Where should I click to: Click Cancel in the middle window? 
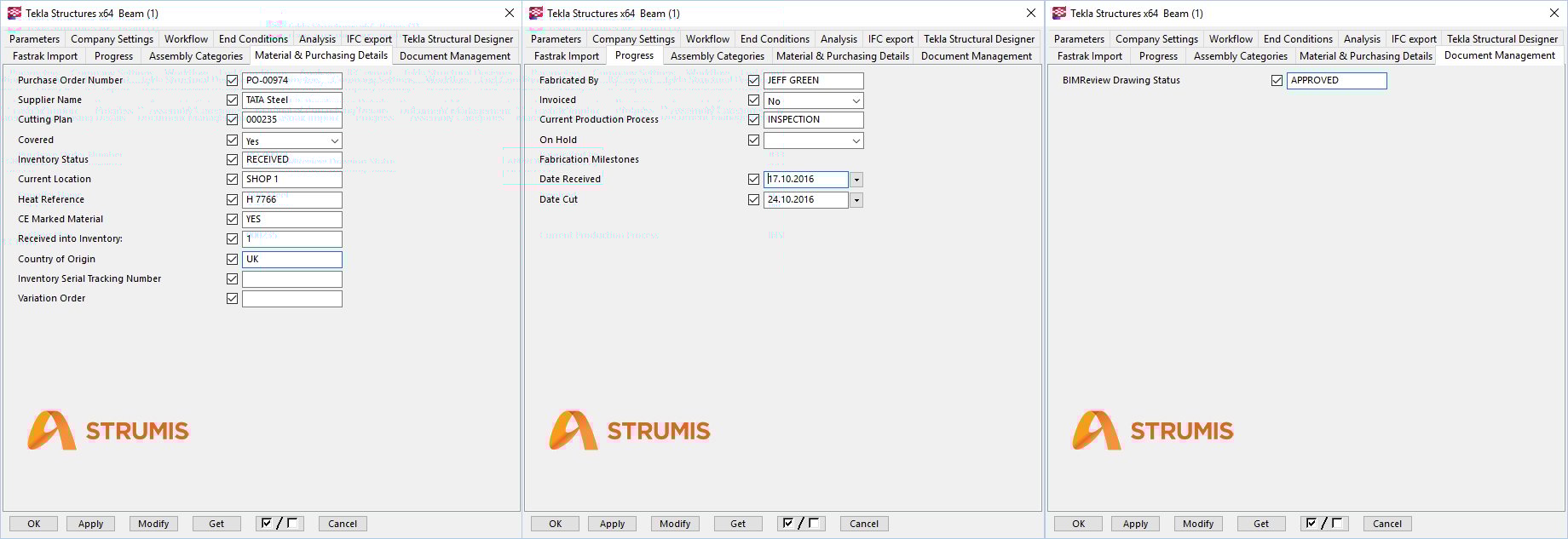[864, 524]
